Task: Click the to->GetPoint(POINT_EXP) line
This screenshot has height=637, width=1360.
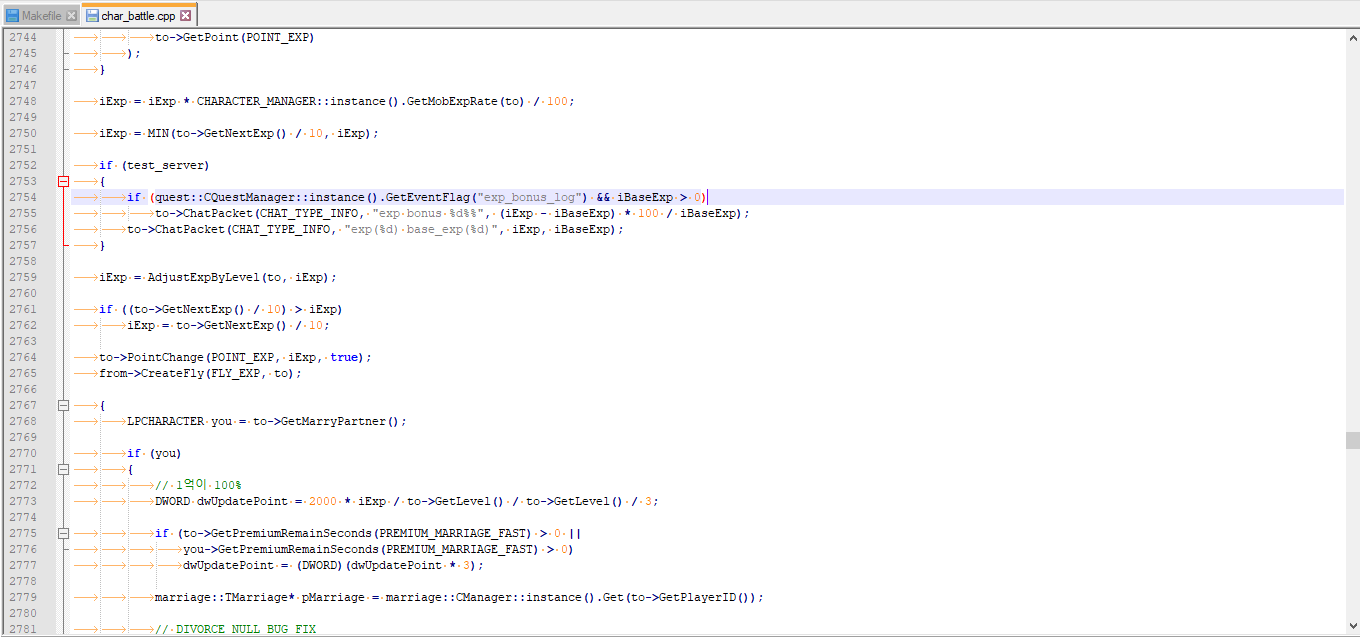Action: pyautogui.click(x=234, y=37)
